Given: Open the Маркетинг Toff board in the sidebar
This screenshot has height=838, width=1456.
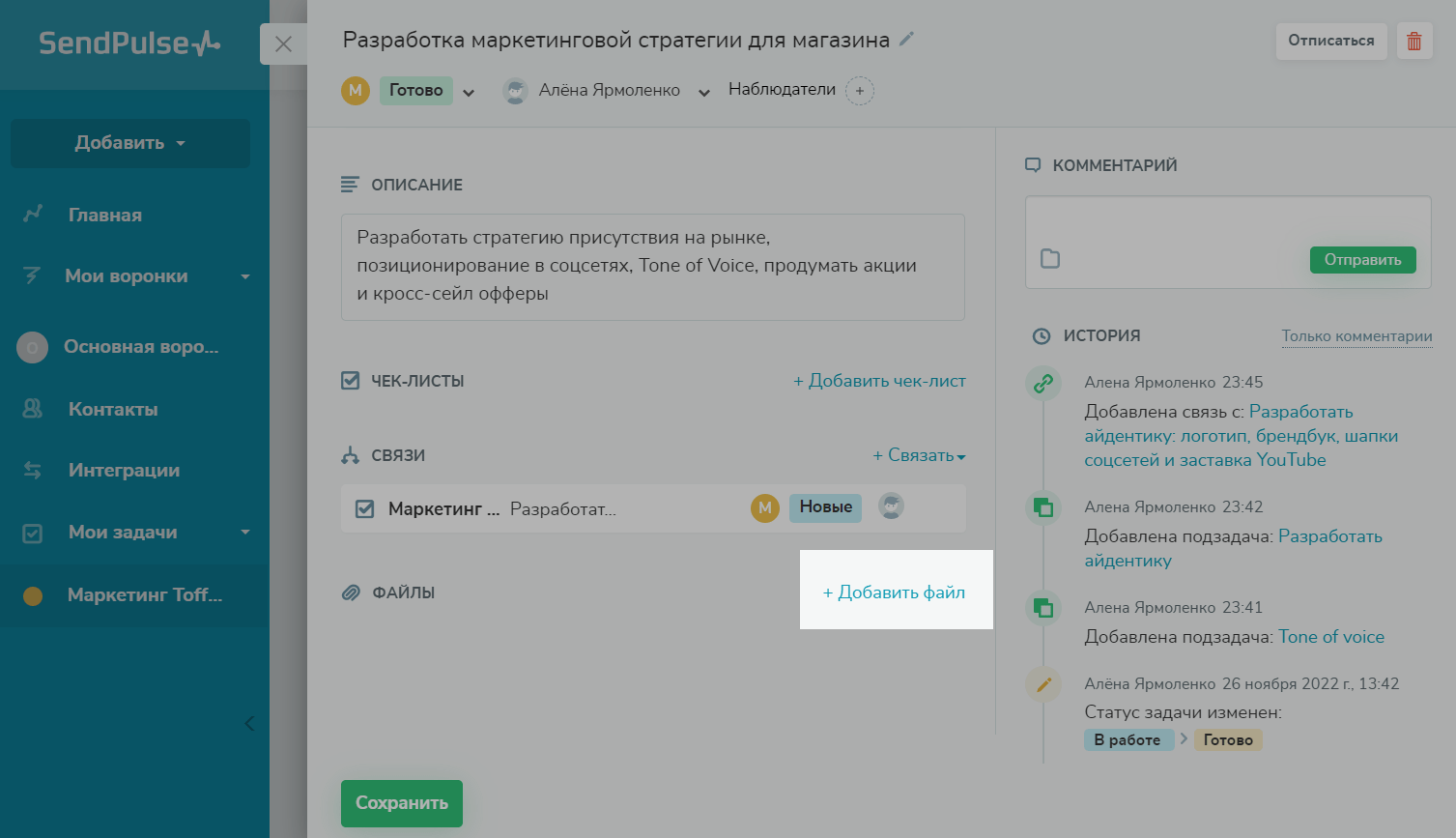Looking at the screenshot, I should point(144,595).
